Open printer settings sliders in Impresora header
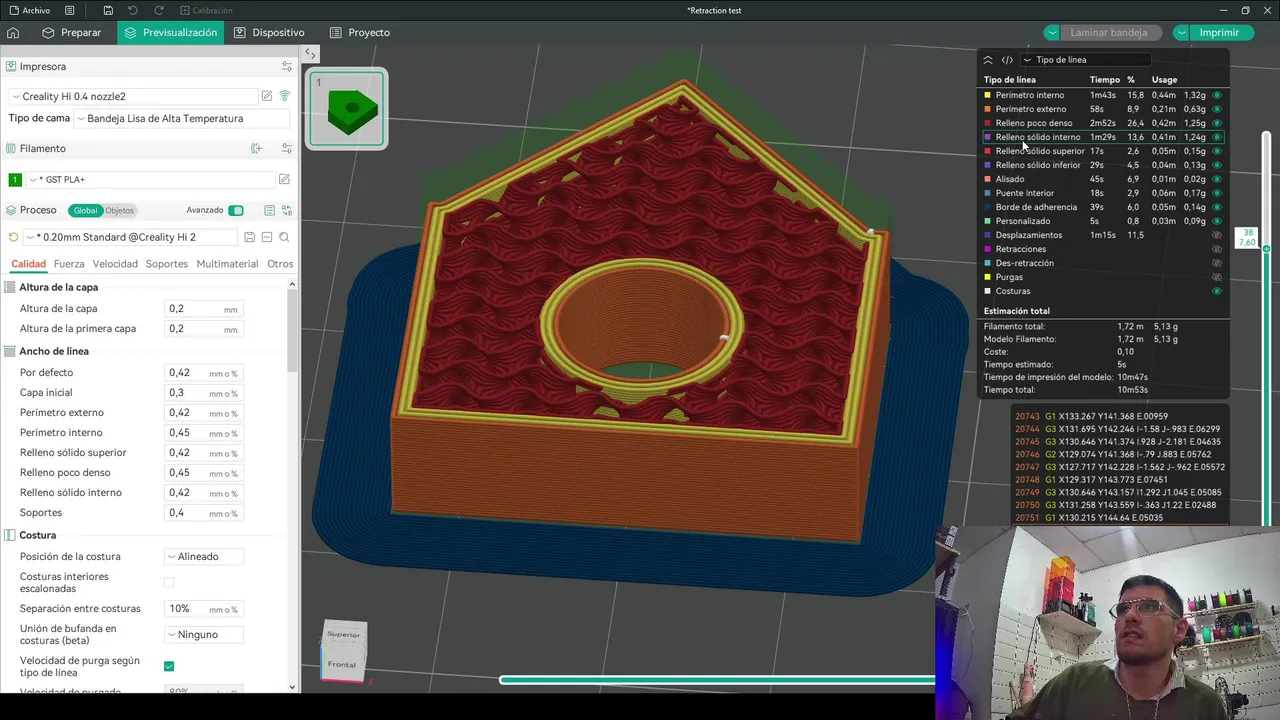 pos(287,66)
